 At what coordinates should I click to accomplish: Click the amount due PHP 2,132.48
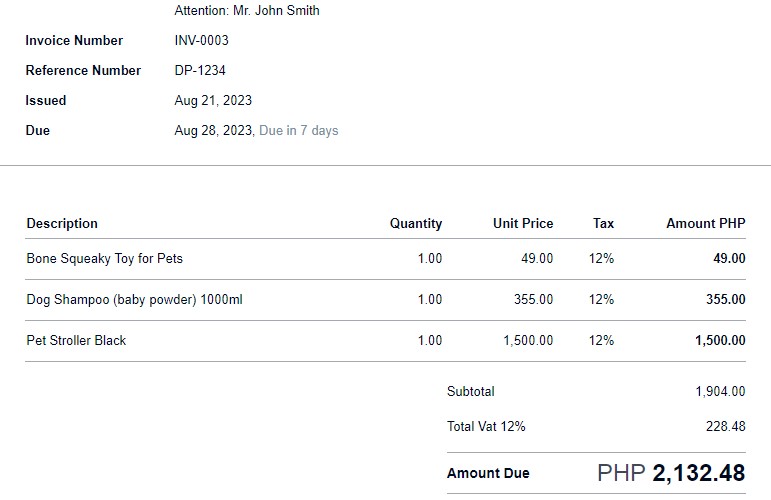coord(670,473)
